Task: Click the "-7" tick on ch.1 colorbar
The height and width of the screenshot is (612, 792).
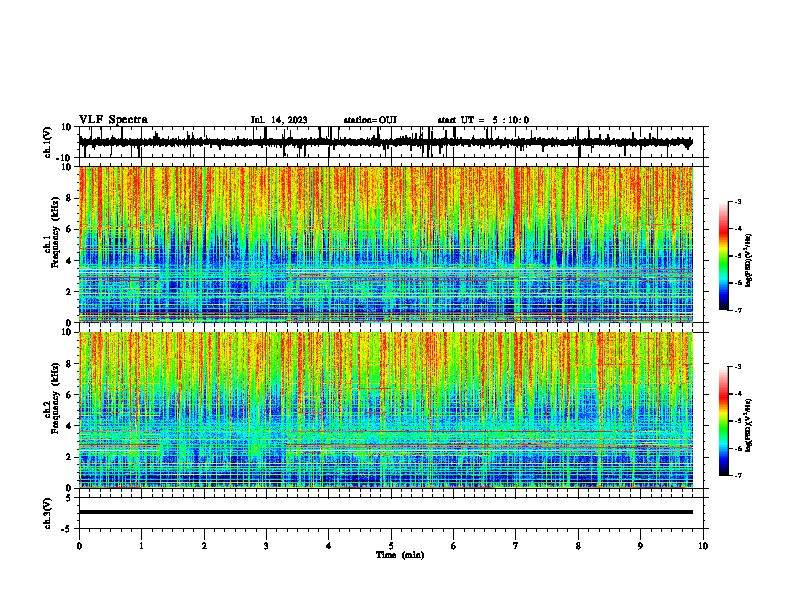Action: pos(737,310)
